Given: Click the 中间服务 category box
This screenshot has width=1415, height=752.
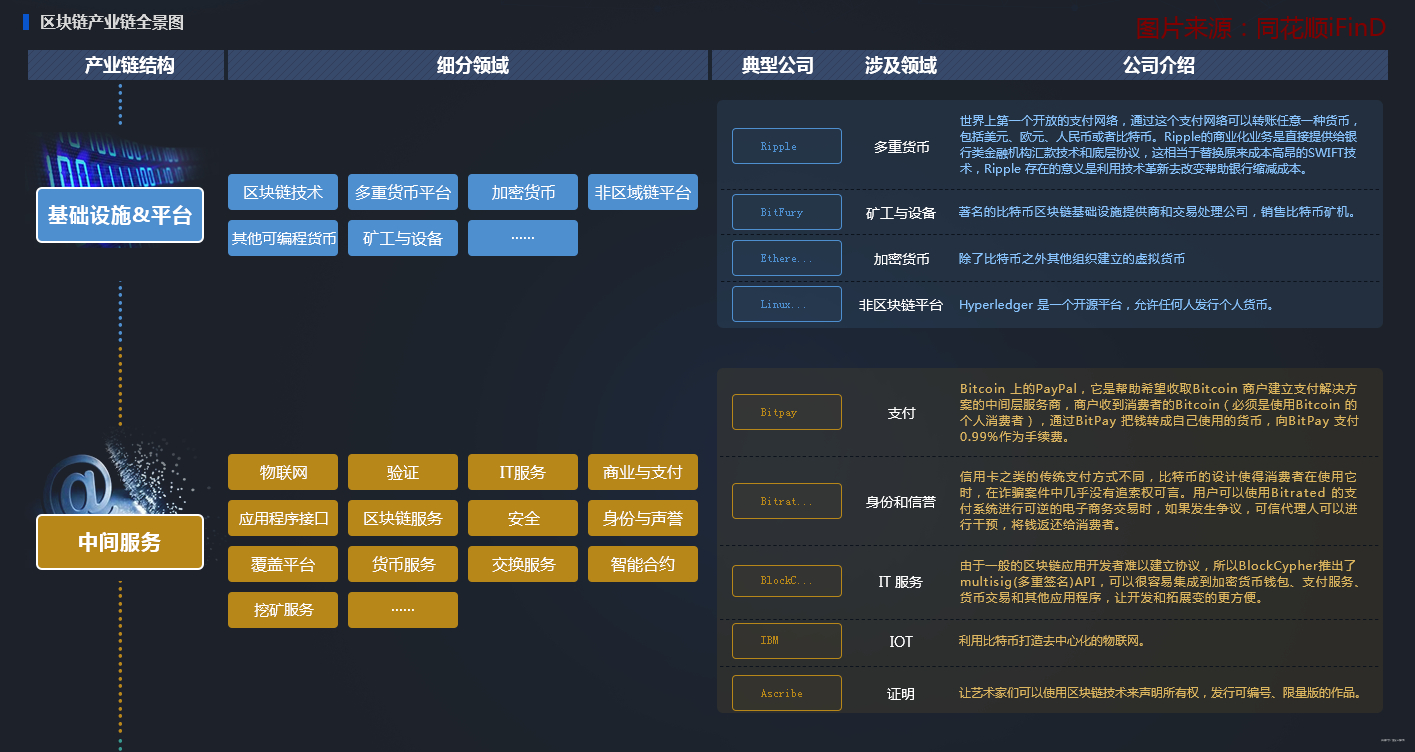Looking at the screenshot, I should click(120, 542).
